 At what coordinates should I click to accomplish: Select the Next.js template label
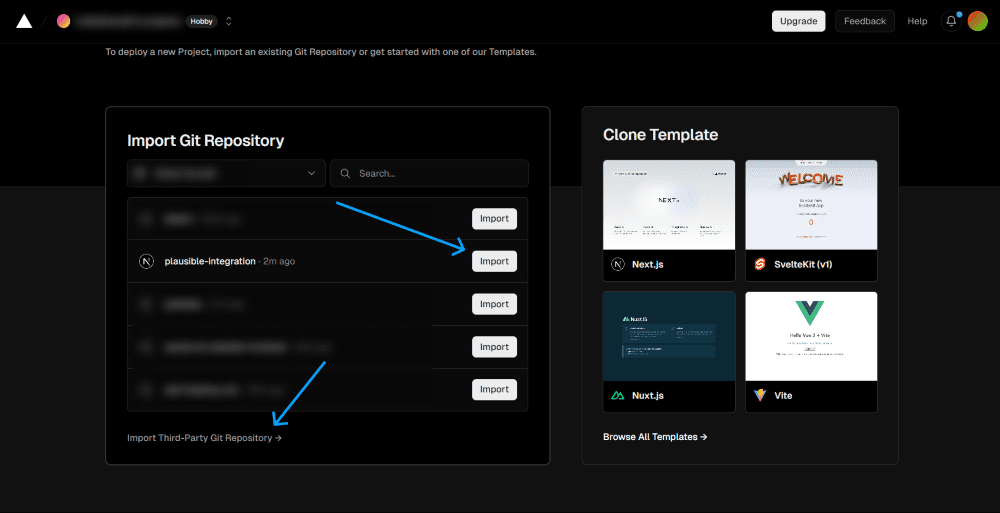pyautogui.click(x=648, y=264)
